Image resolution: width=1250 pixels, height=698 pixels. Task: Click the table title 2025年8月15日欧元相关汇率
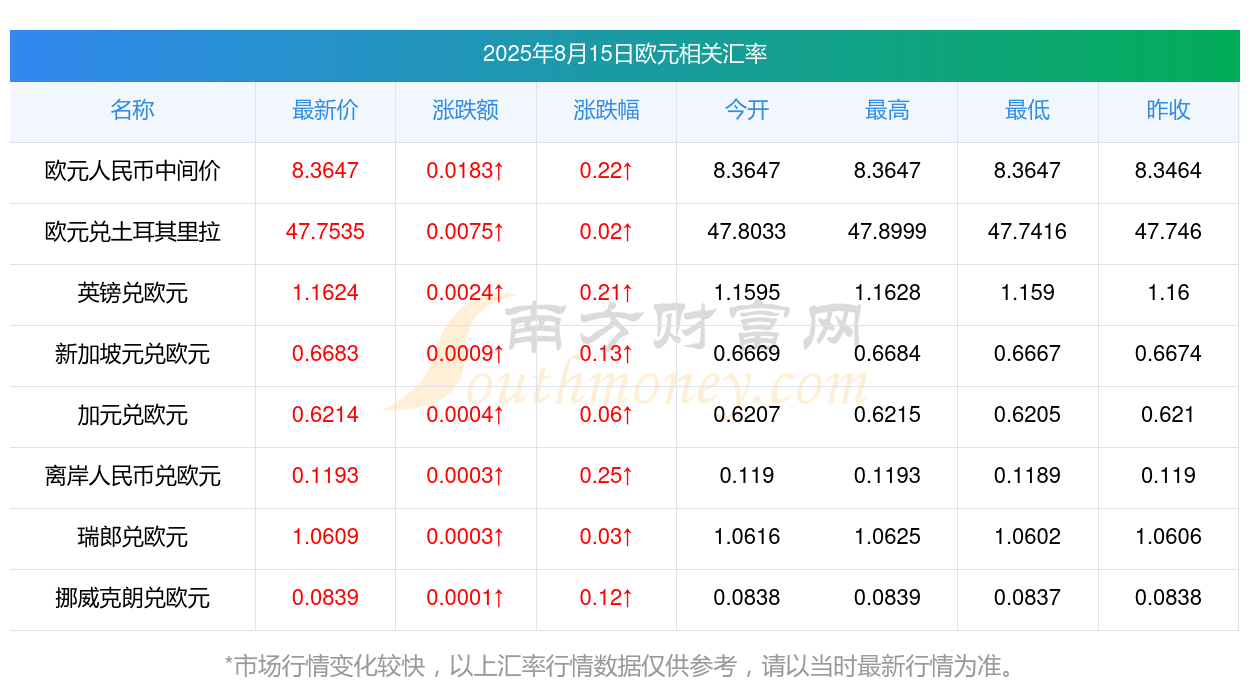(x=625, y=54)
